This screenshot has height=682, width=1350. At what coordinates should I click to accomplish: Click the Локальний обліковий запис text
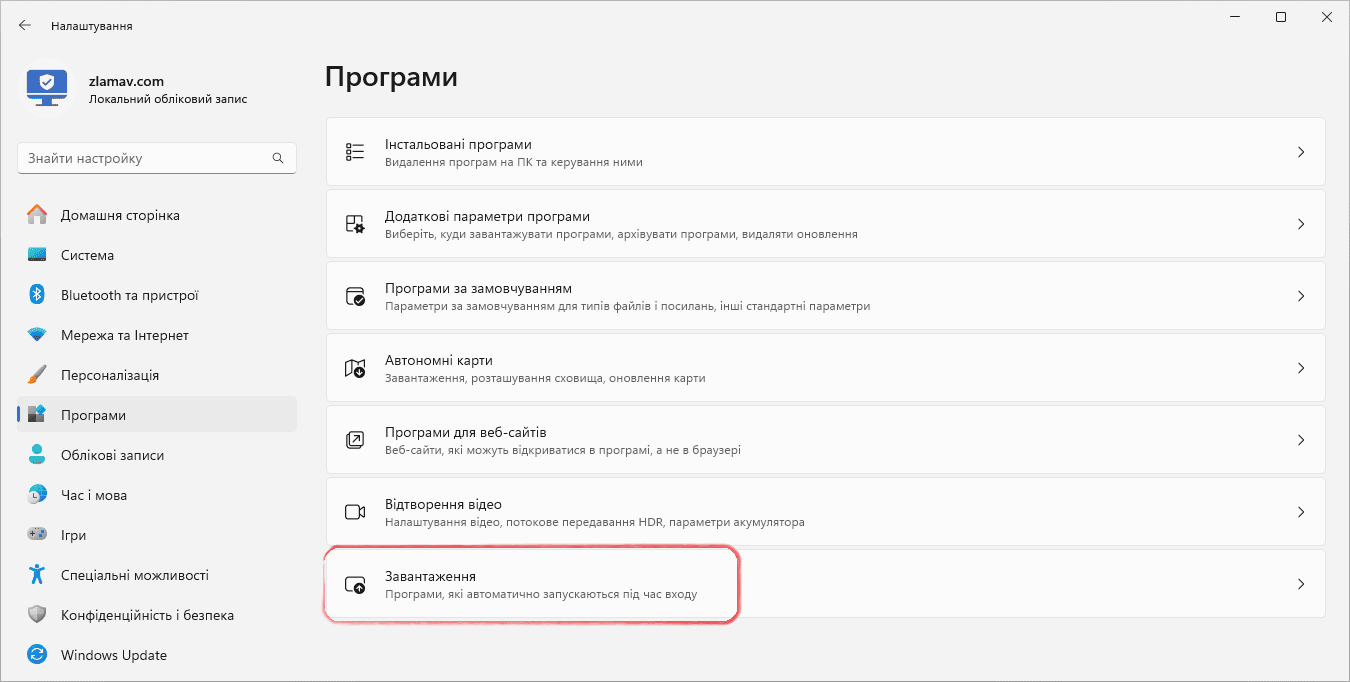tap(168, 99)
